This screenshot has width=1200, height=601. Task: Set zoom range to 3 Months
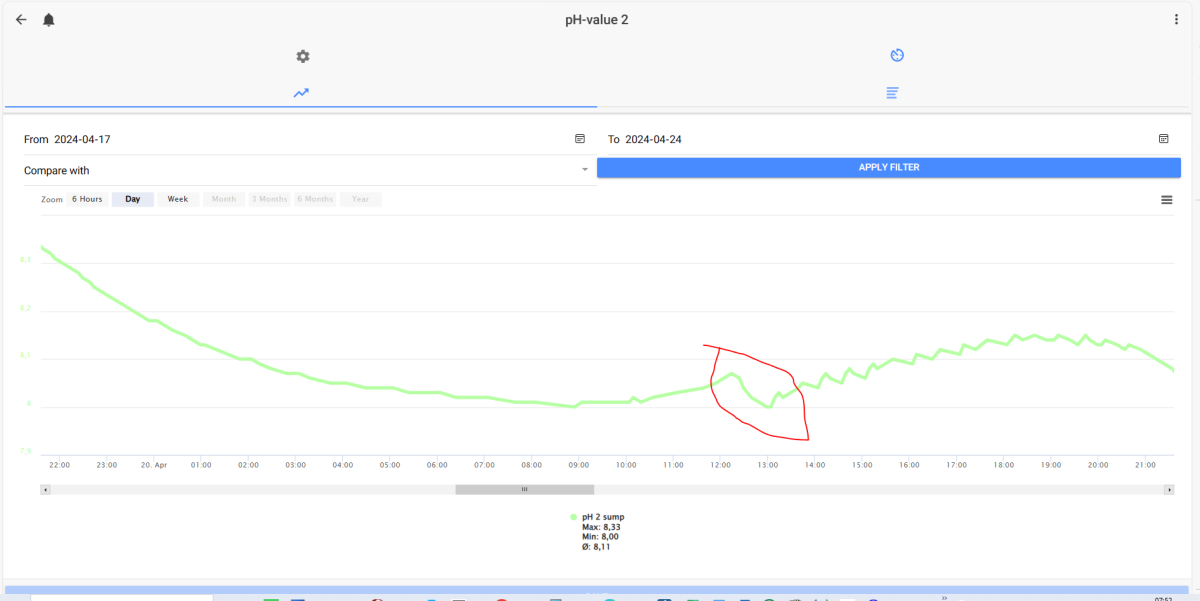point(269,199)
